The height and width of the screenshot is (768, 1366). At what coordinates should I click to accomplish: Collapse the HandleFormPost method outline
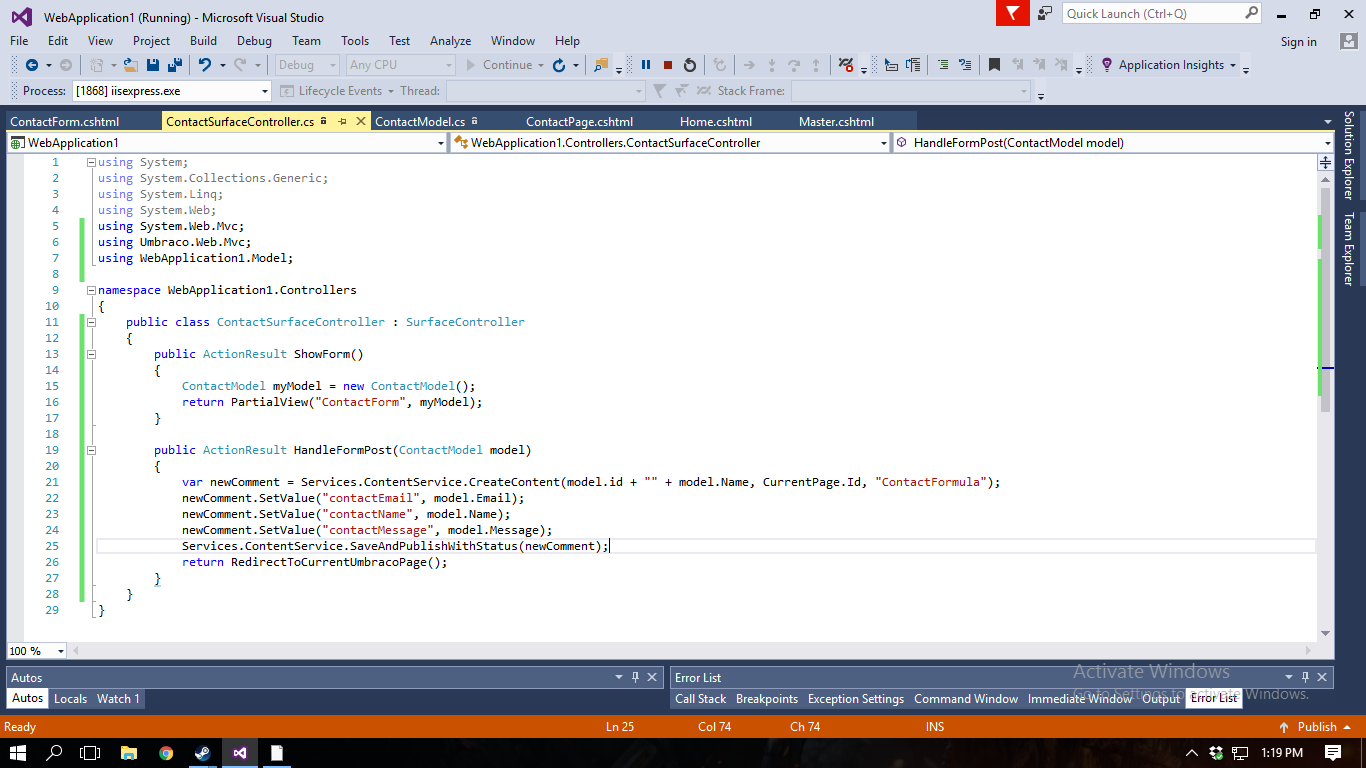pos(91,450)
